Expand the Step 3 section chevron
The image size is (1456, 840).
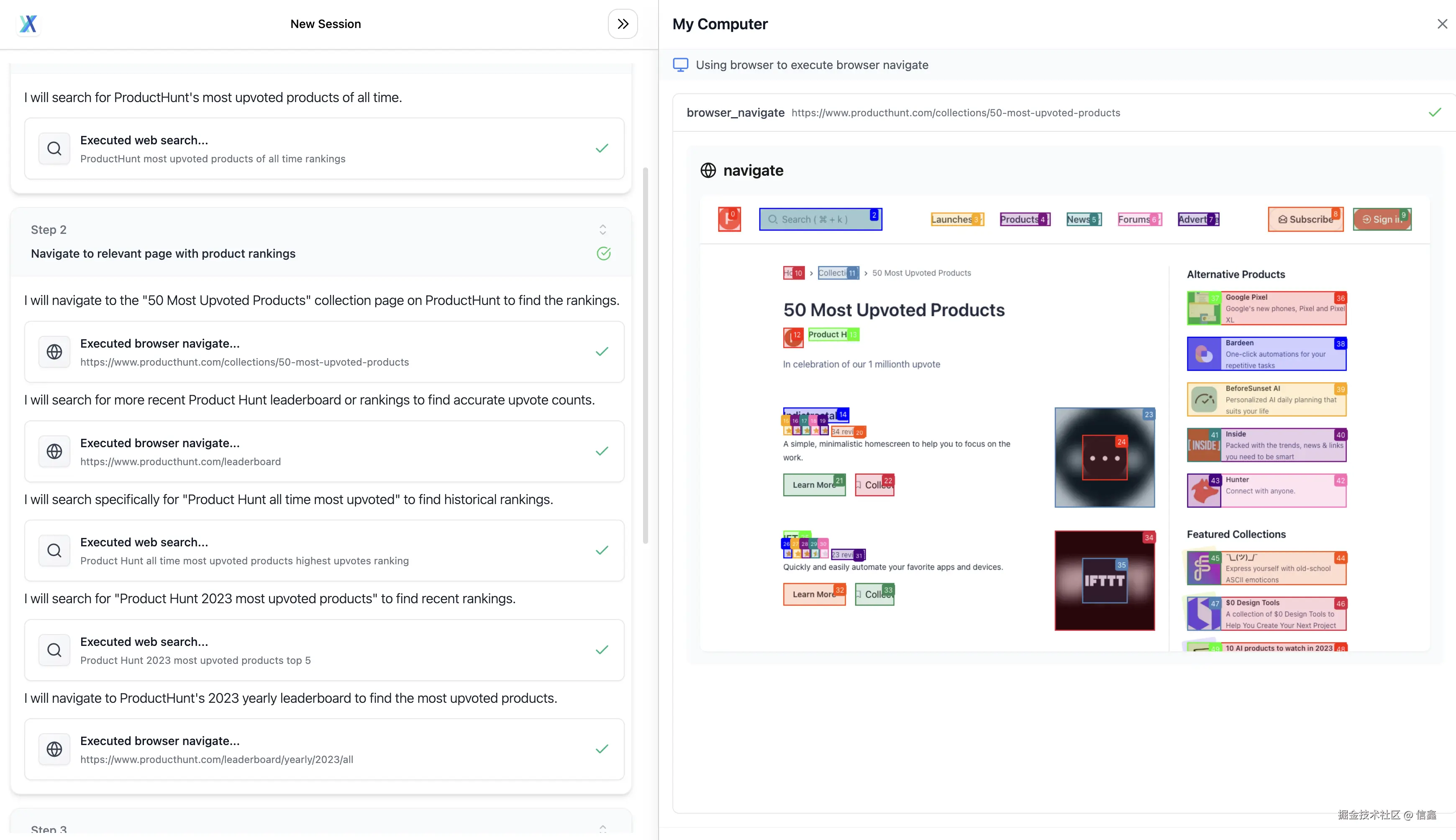coord(603,828)
